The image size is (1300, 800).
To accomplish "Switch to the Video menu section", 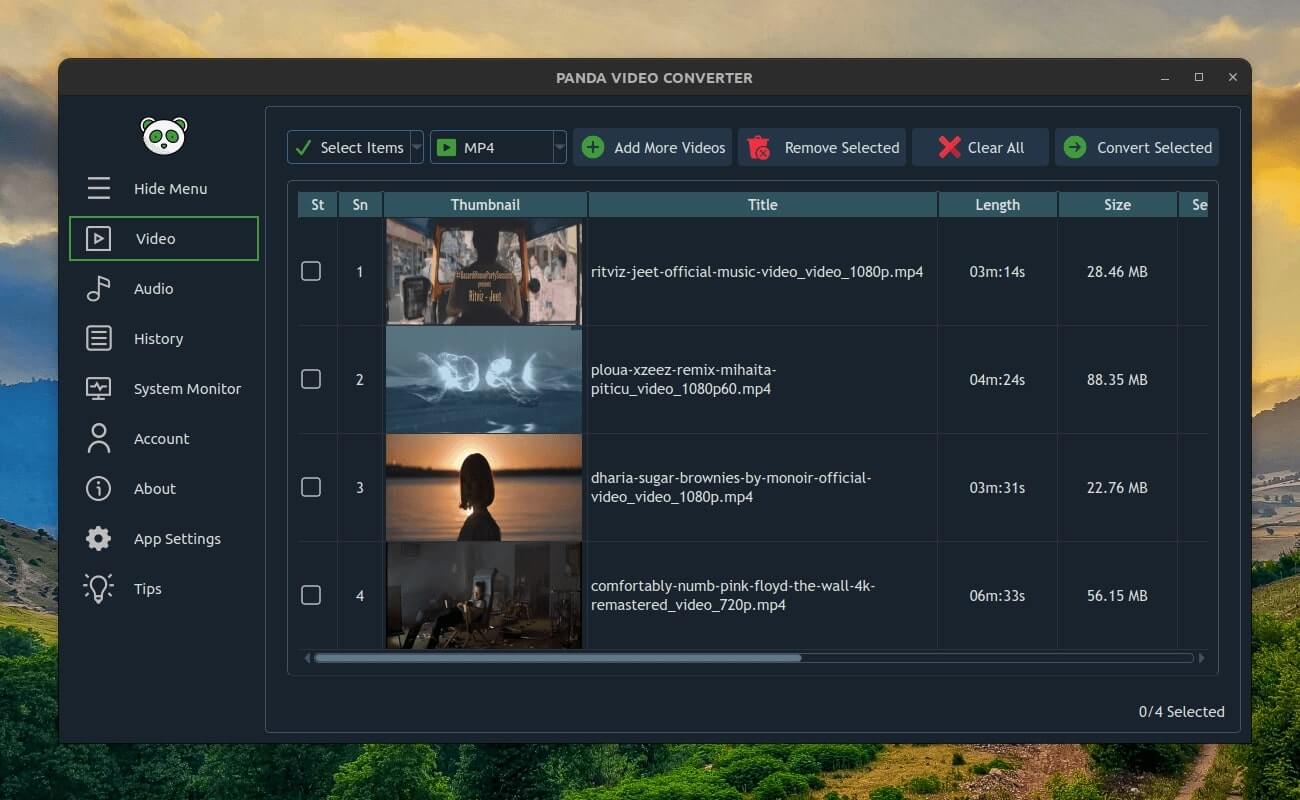I will tap(164, 239).
